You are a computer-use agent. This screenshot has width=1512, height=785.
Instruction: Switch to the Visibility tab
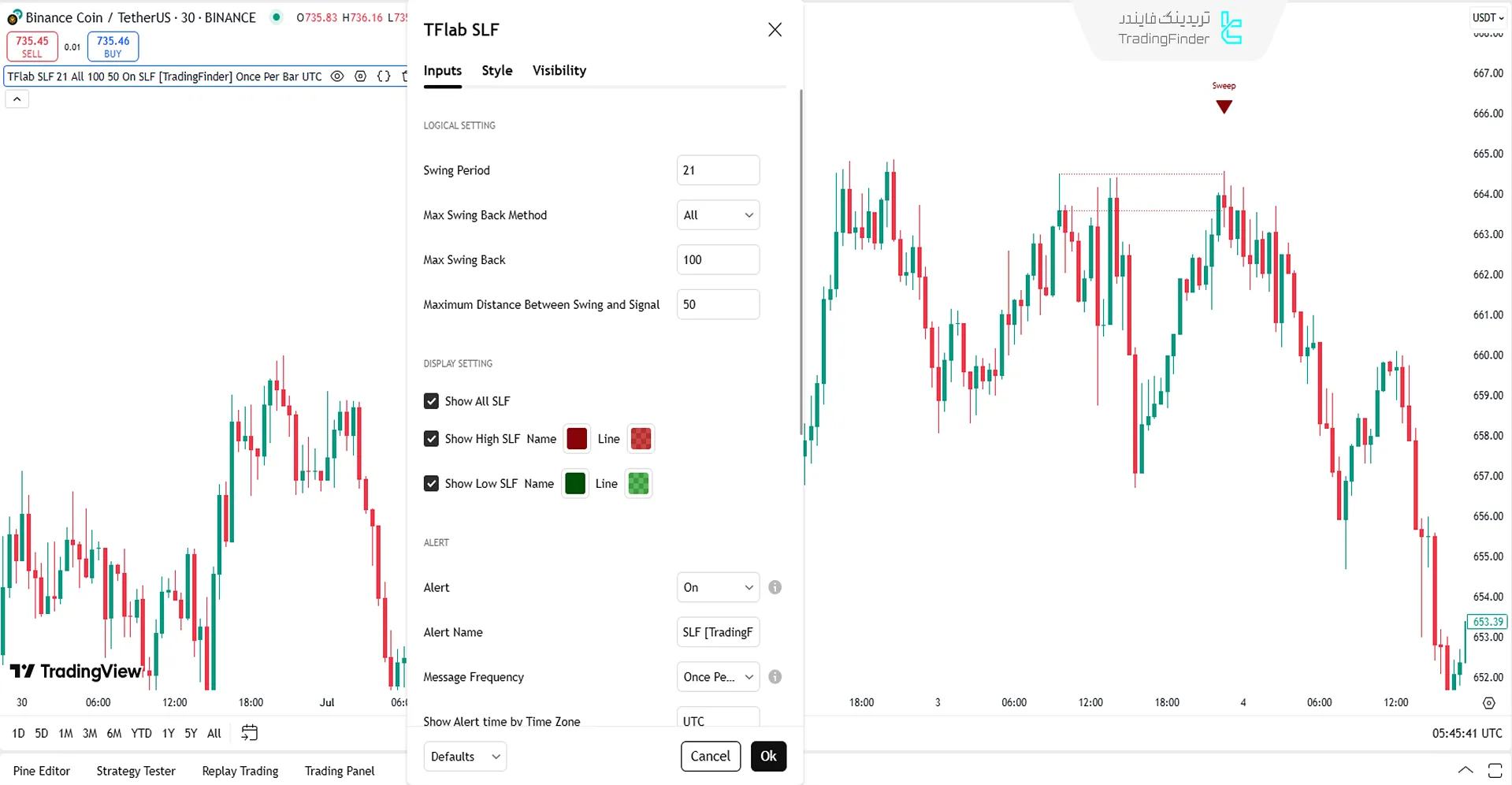(559, 71)
